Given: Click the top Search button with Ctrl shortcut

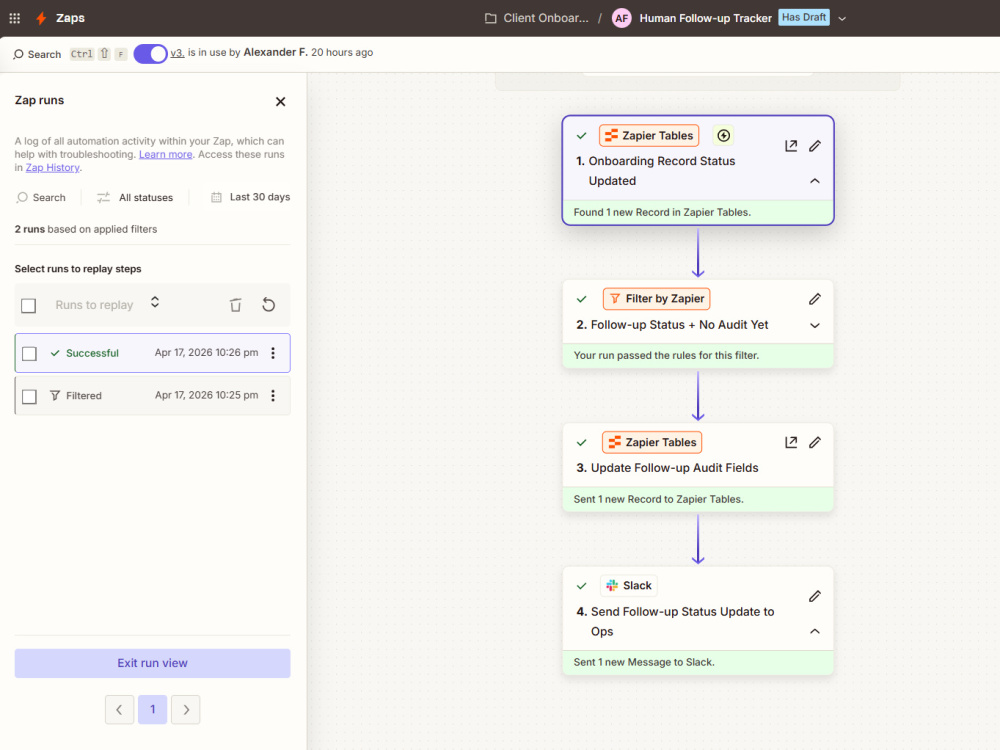Looking at the screenshot, I should [70, 54].
